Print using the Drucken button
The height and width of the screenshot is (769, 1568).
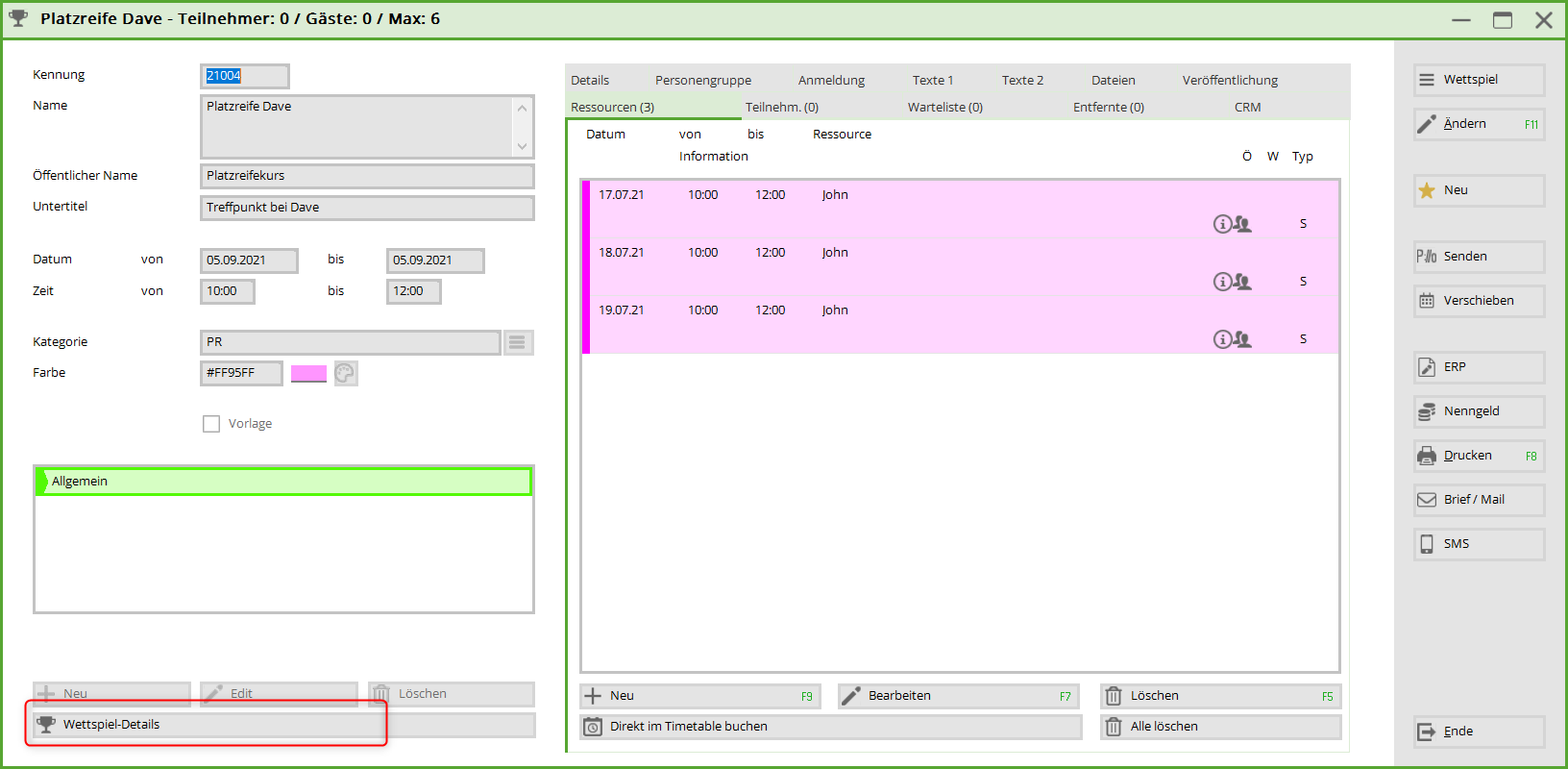1479,456
